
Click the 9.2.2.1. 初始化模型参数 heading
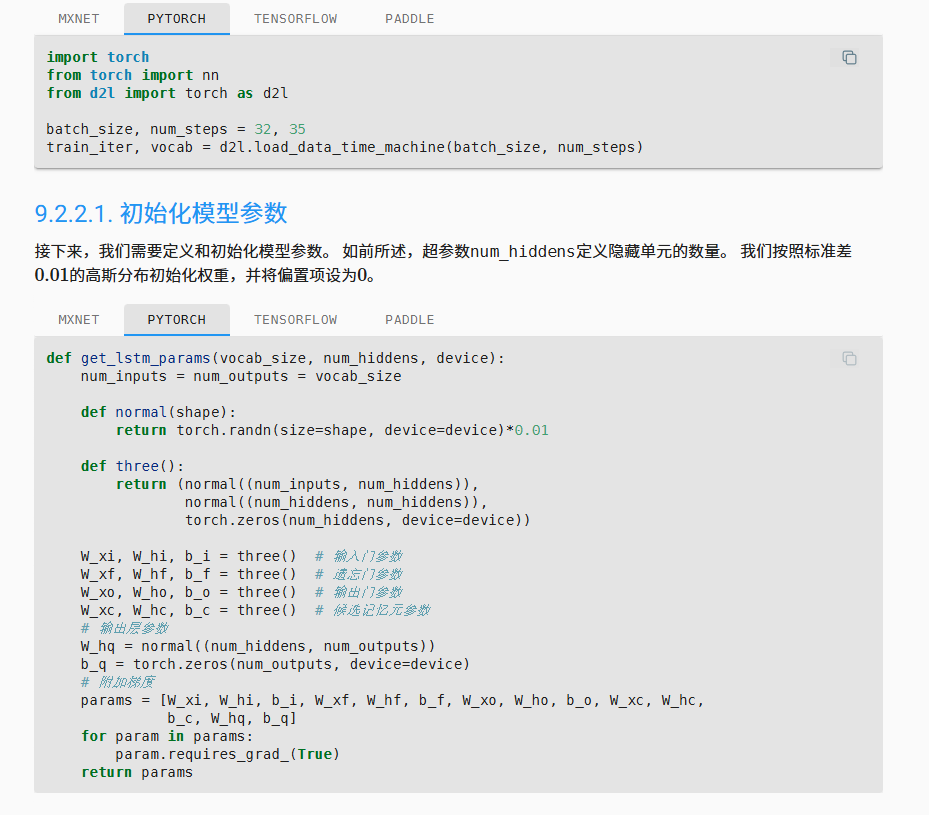(x=161, y=213)
